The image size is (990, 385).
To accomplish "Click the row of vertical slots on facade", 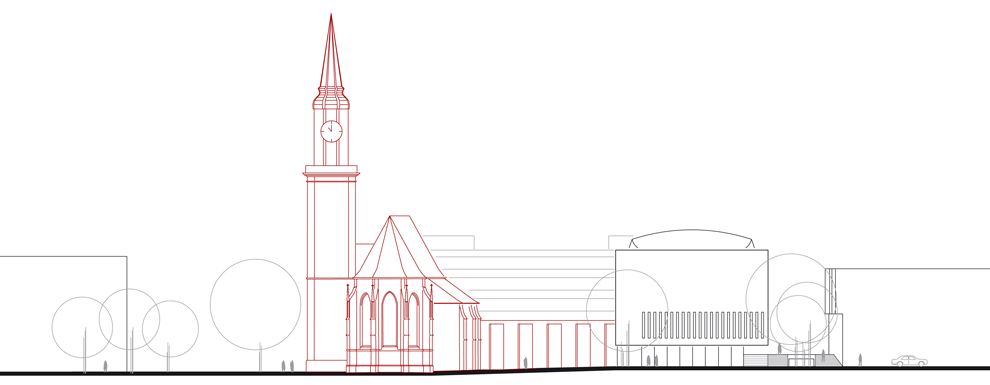I will coord(703,325).
